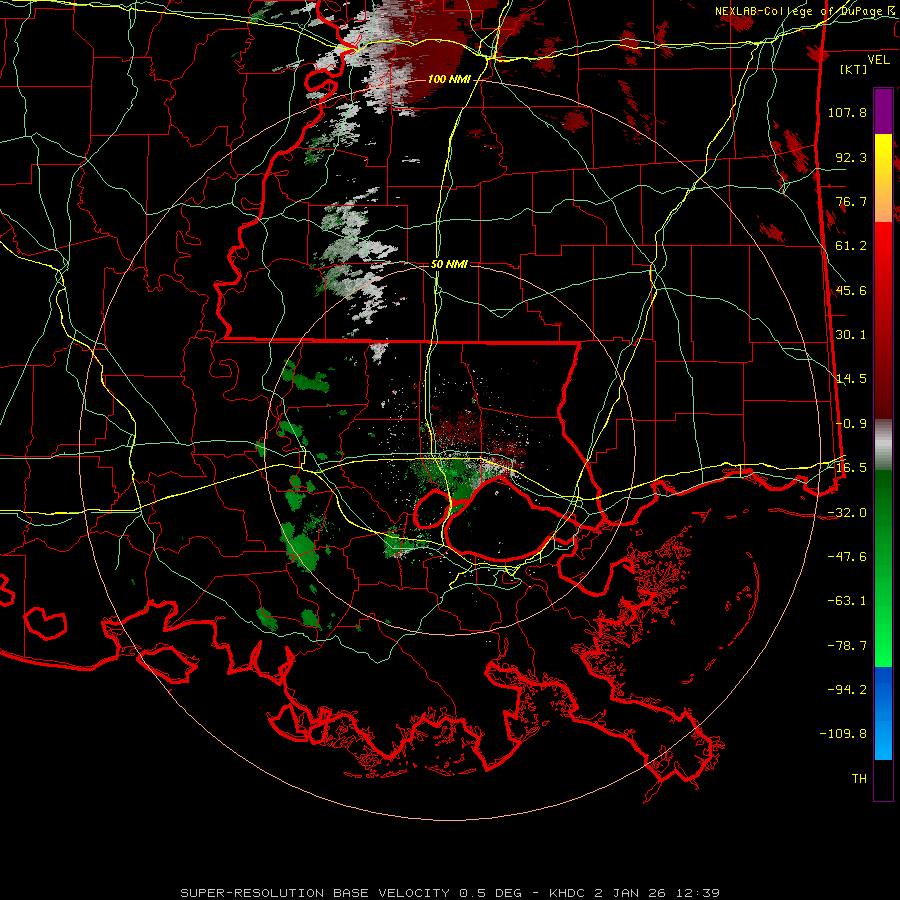Image resolution: width=900 pixels, height=900 pixels.
Task: Click the VEL legend title
Action: [x=878, y=60]
